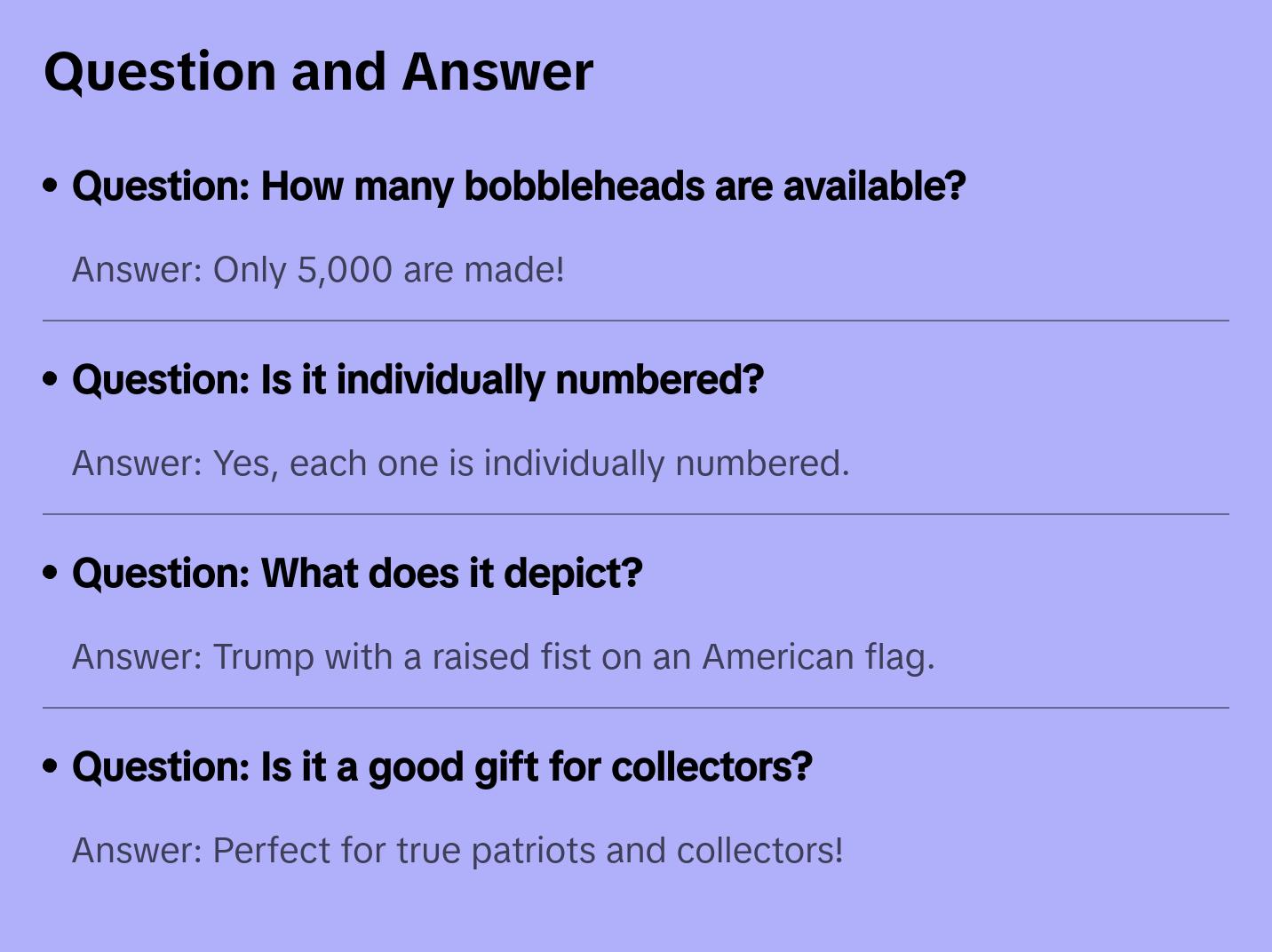Select the "Perfect for true patriots" answer

pyautogui.click(x=457, y=851)
